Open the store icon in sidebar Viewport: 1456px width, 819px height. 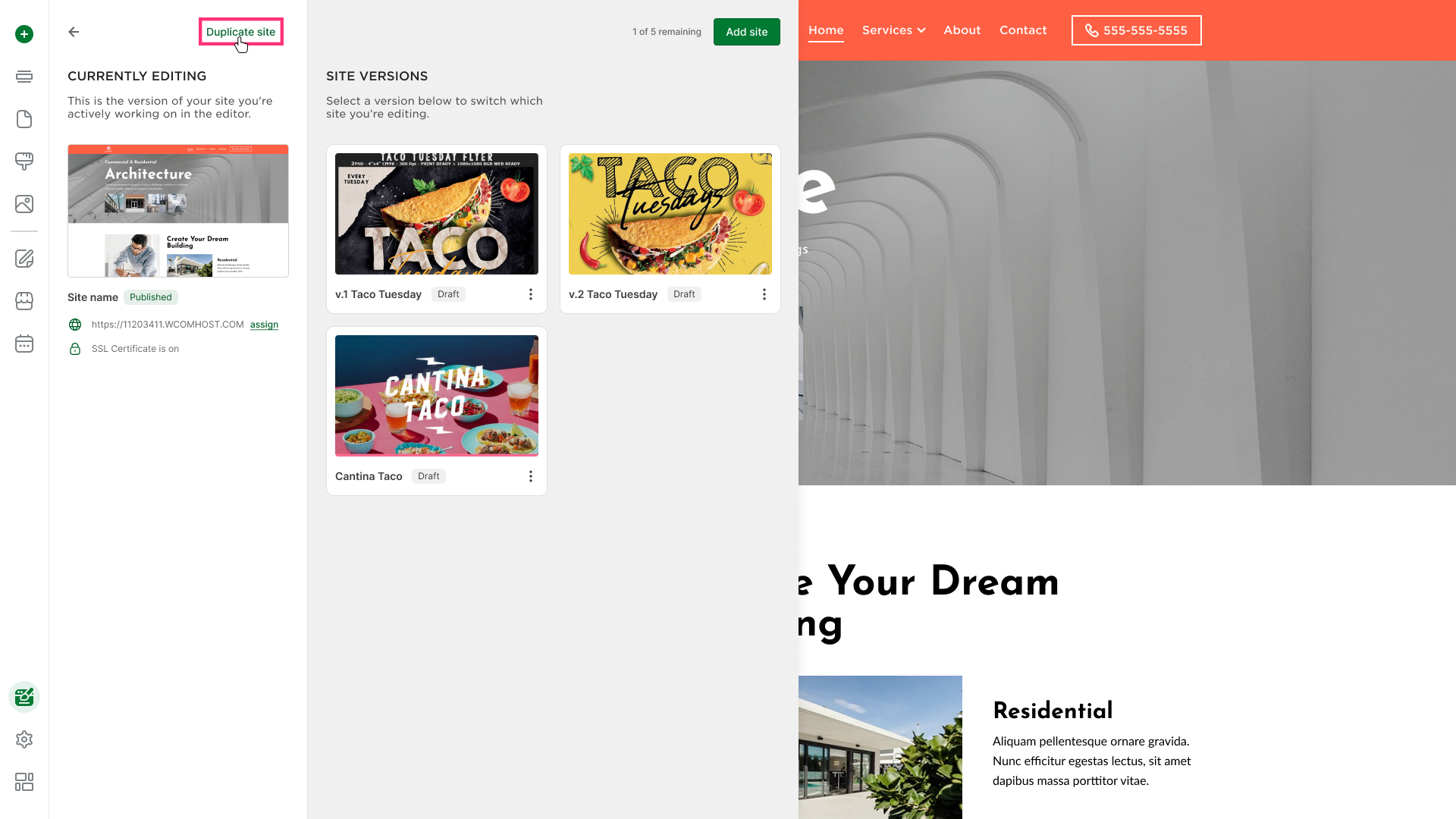click(24, 301)
